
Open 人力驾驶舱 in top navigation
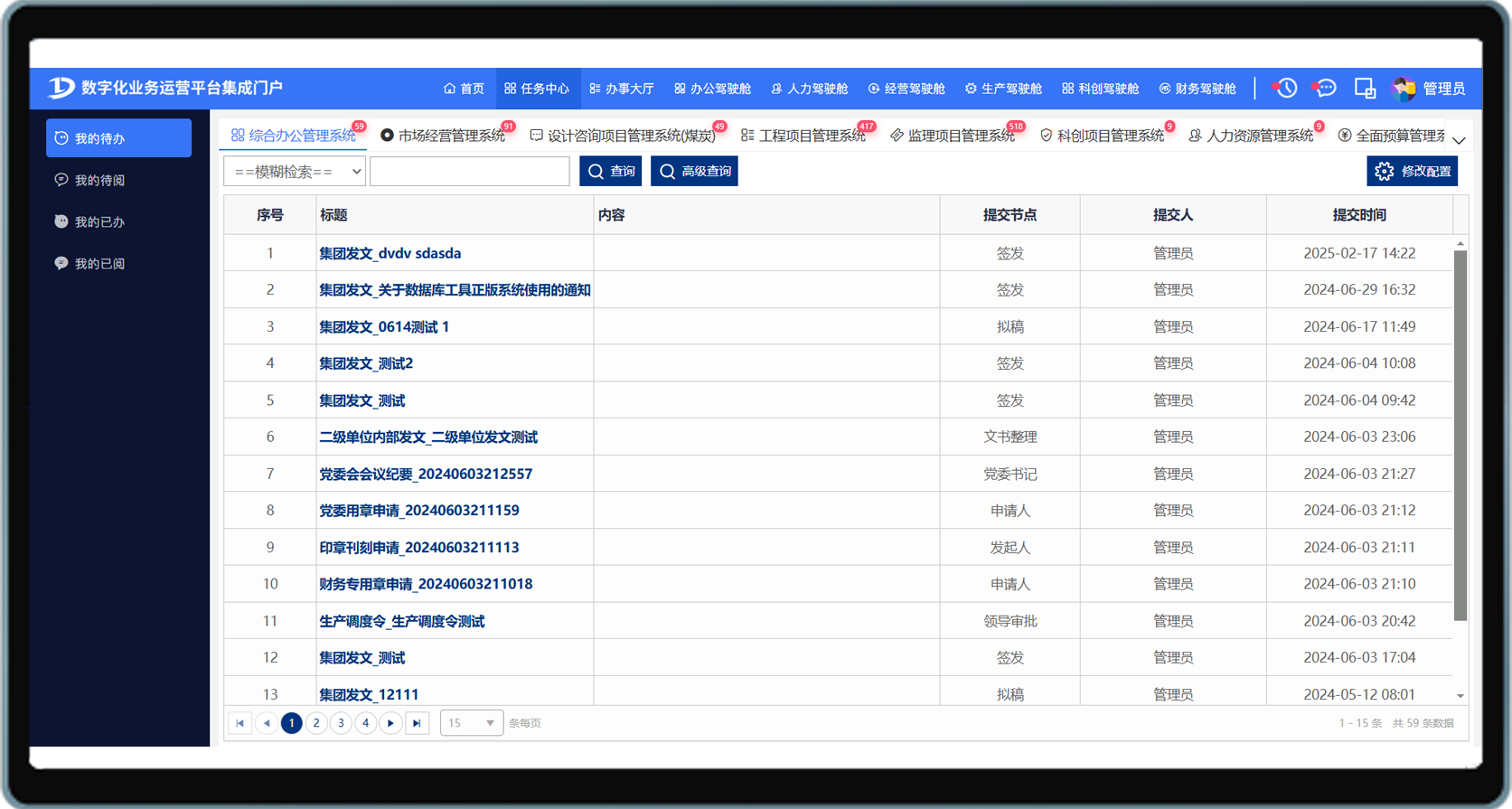pyautogui.click(x=809, y=89)
